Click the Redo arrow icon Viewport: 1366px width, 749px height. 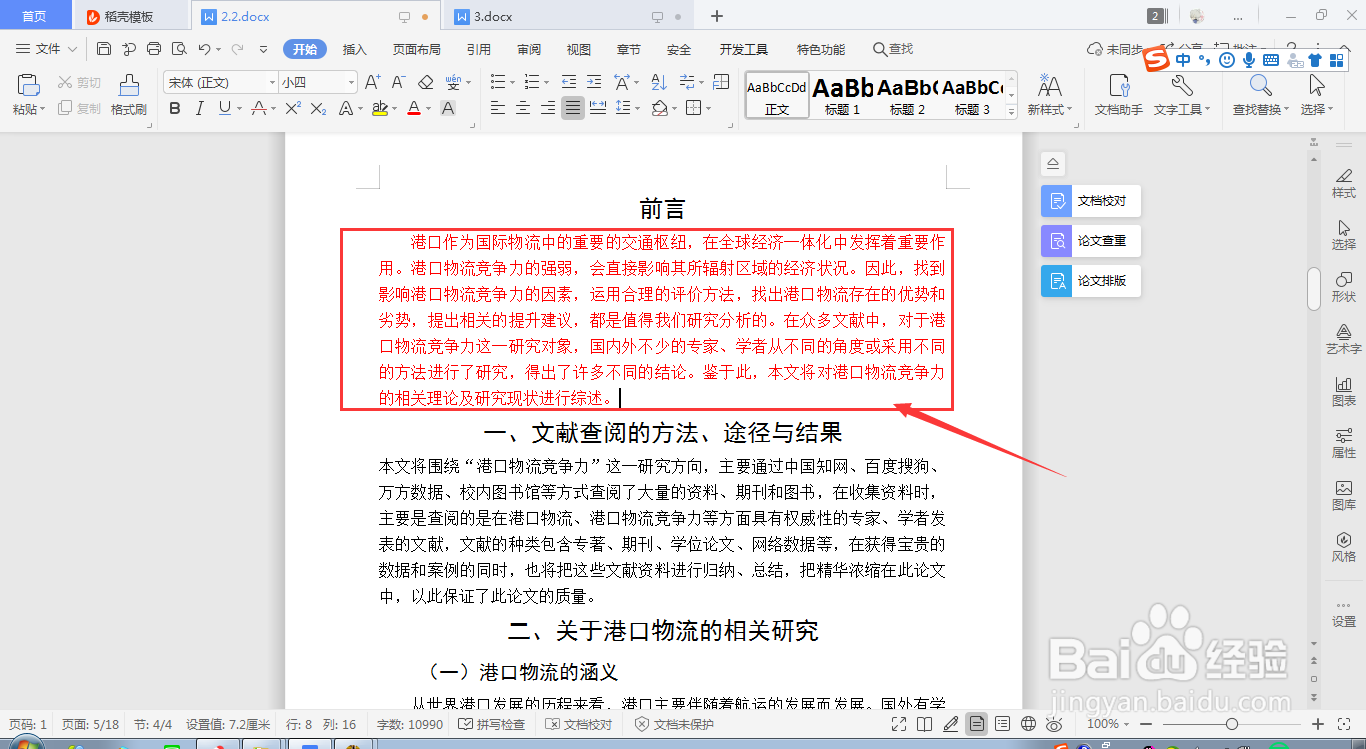pyautogui.click(x=237, y=49)
